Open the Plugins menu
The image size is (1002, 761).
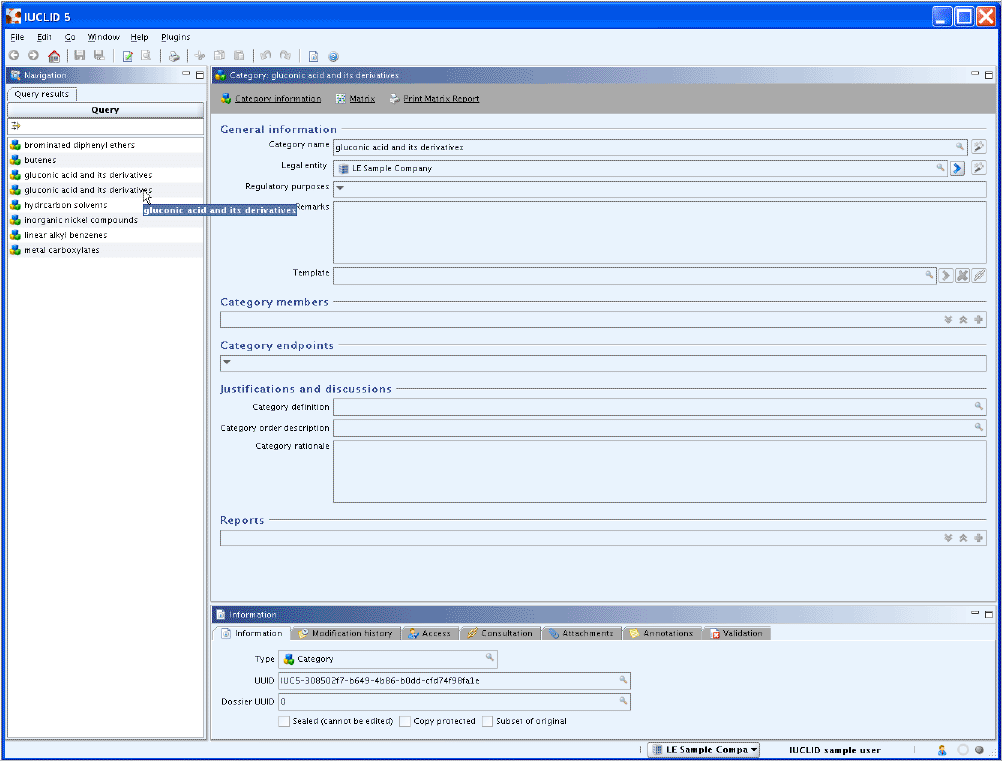click(176, 37)
